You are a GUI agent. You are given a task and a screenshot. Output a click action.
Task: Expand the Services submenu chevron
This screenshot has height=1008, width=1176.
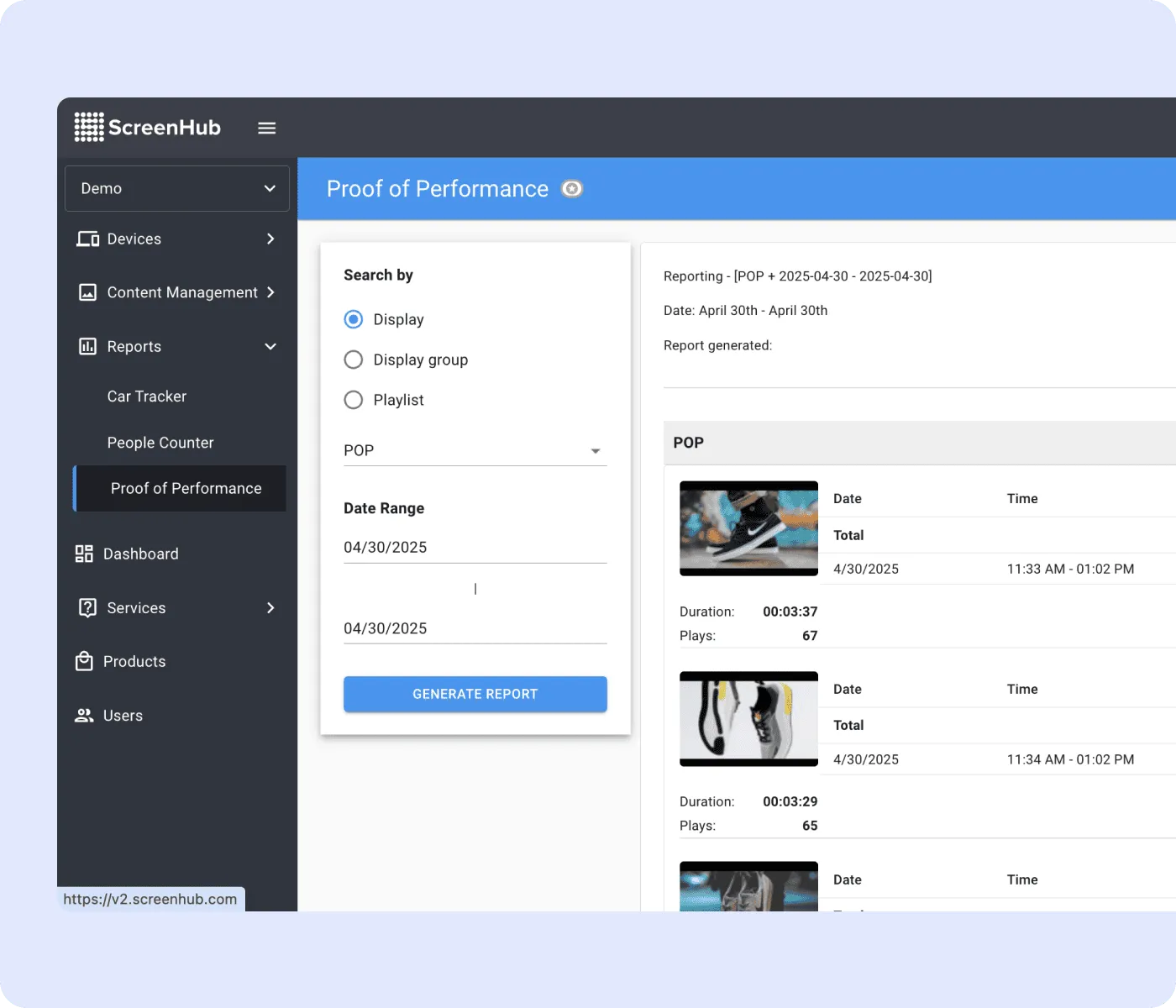pos(270,607)
